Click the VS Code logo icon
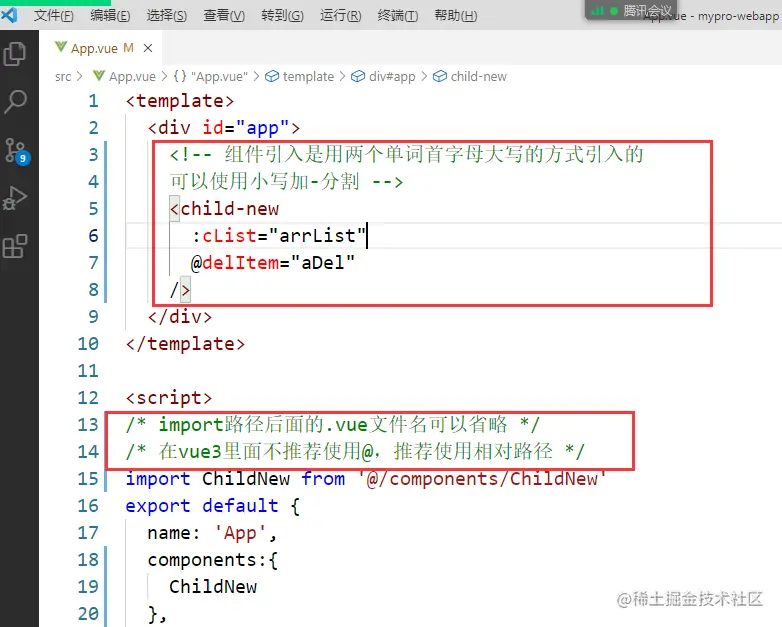The height and width of the screenshot is (627, 782). coord(9,15)
